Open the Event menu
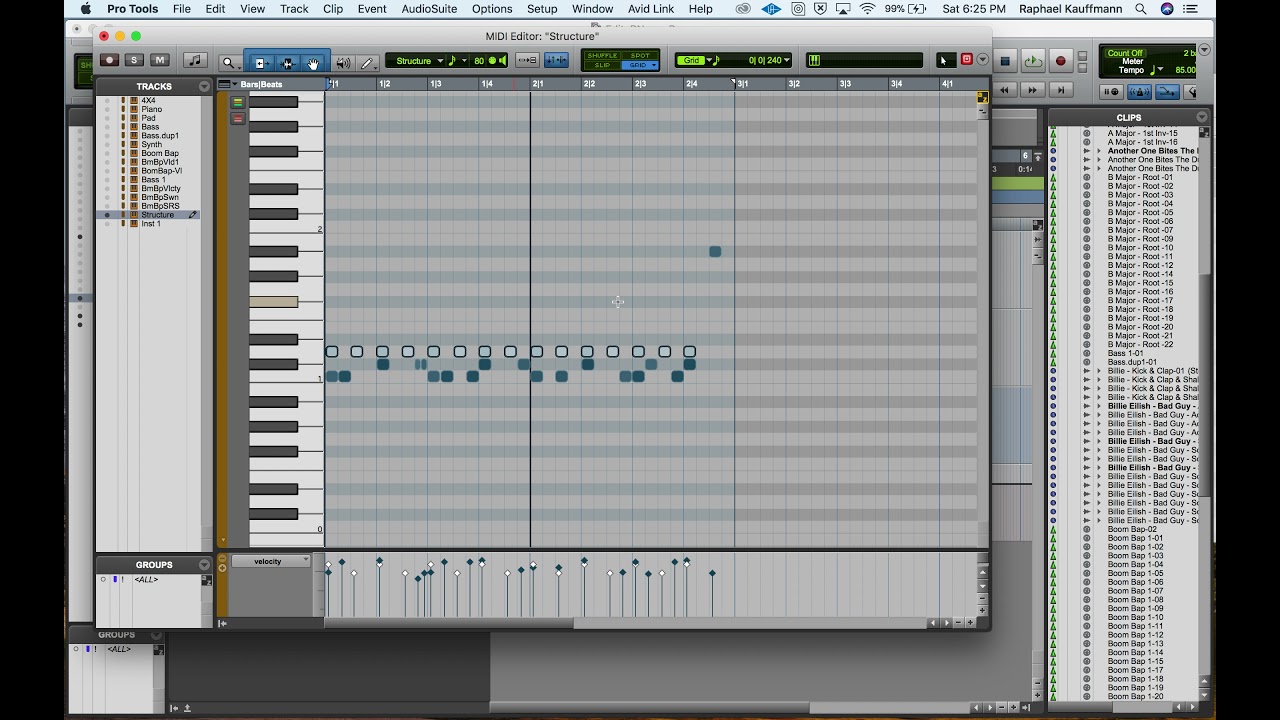 pos(372,9)
